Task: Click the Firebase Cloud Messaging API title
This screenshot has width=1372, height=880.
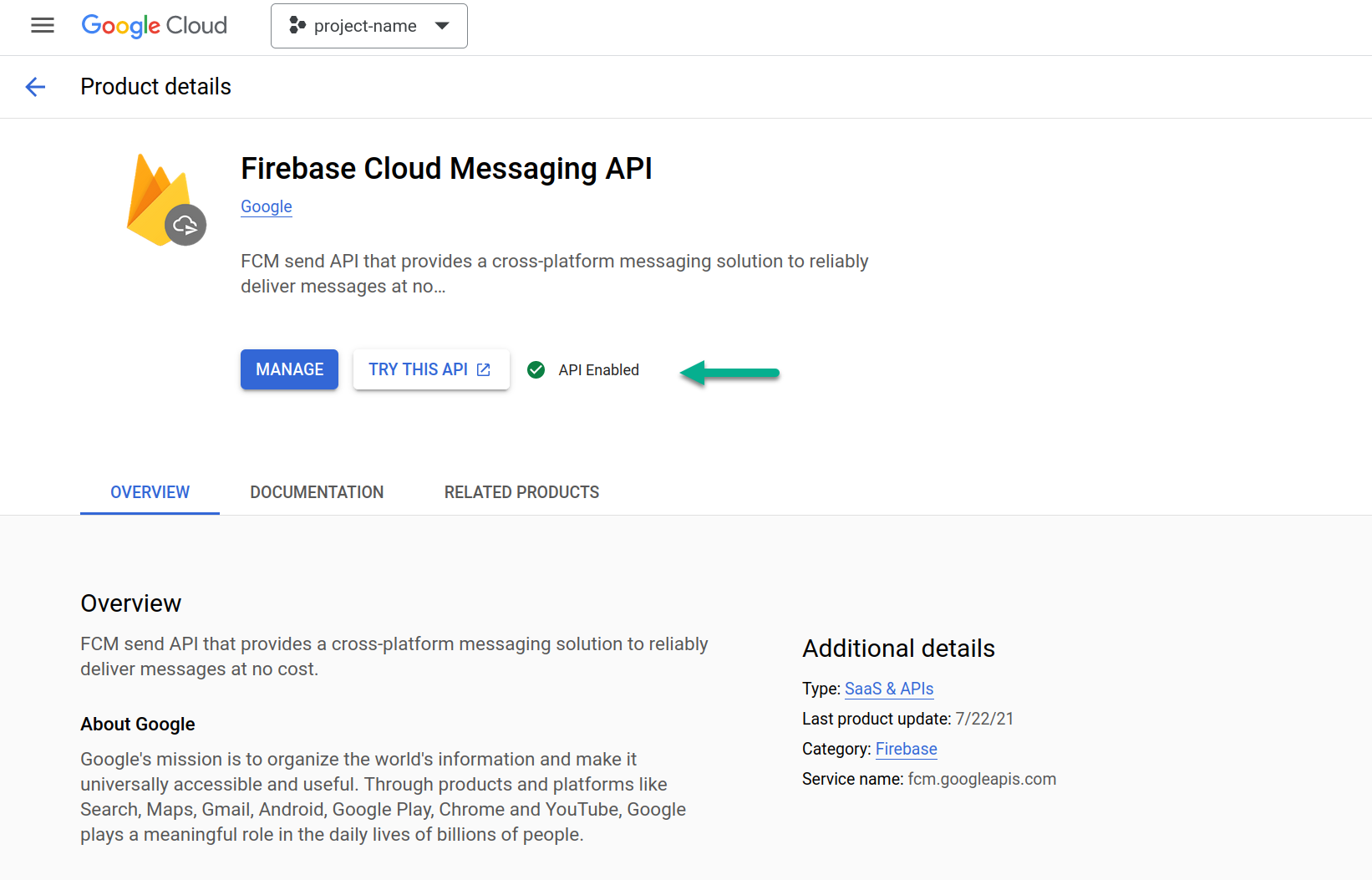Action: 446,169
